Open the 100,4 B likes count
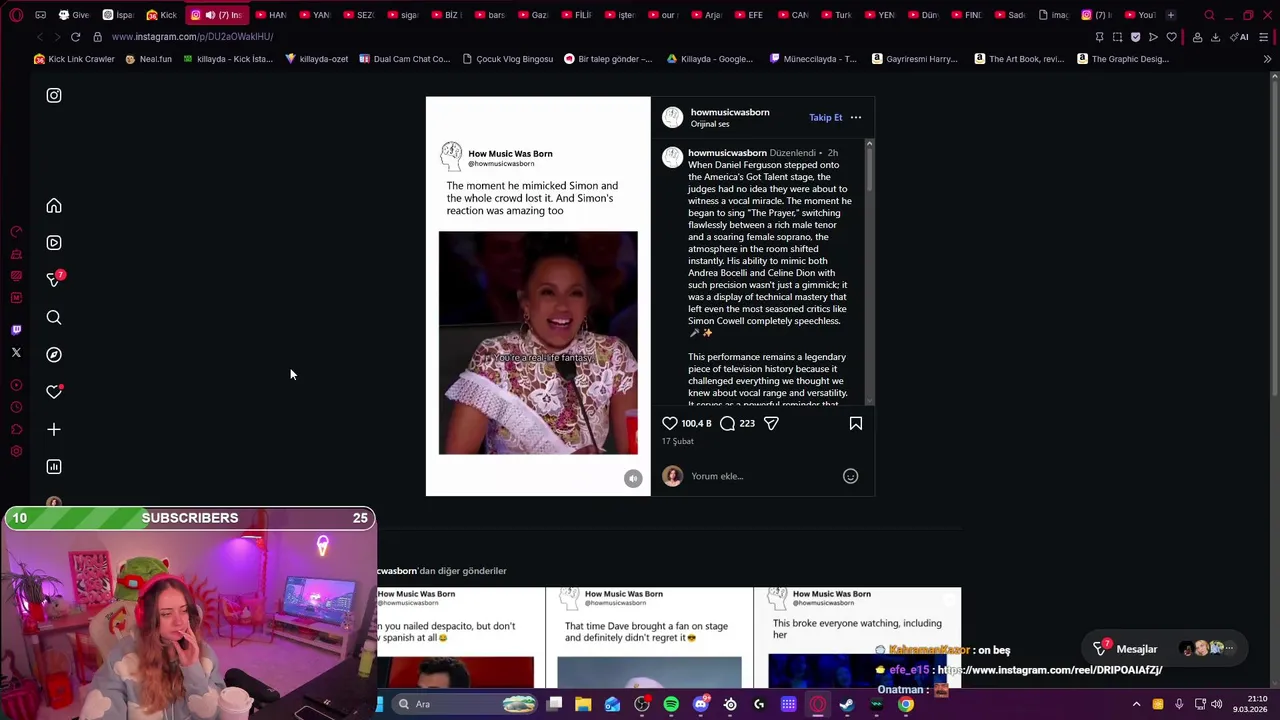This screenshot has width=1280, height=720. [697, 424]
